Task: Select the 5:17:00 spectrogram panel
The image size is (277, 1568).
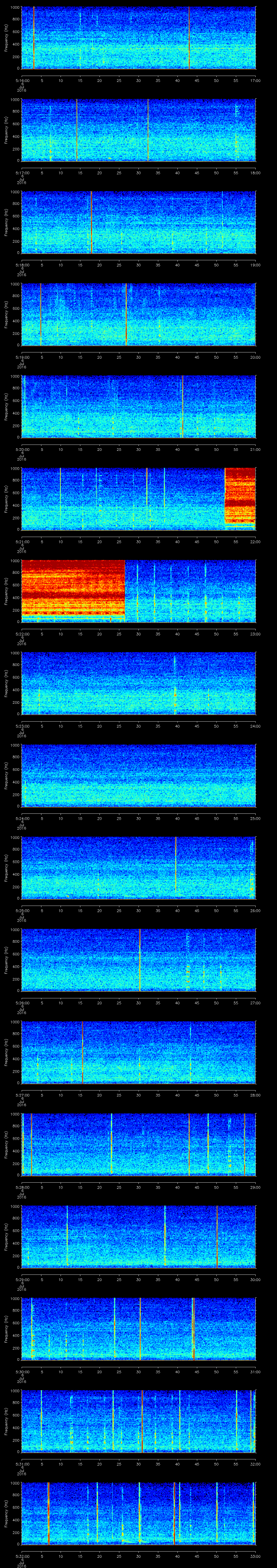Action: (x=138, y=130)
